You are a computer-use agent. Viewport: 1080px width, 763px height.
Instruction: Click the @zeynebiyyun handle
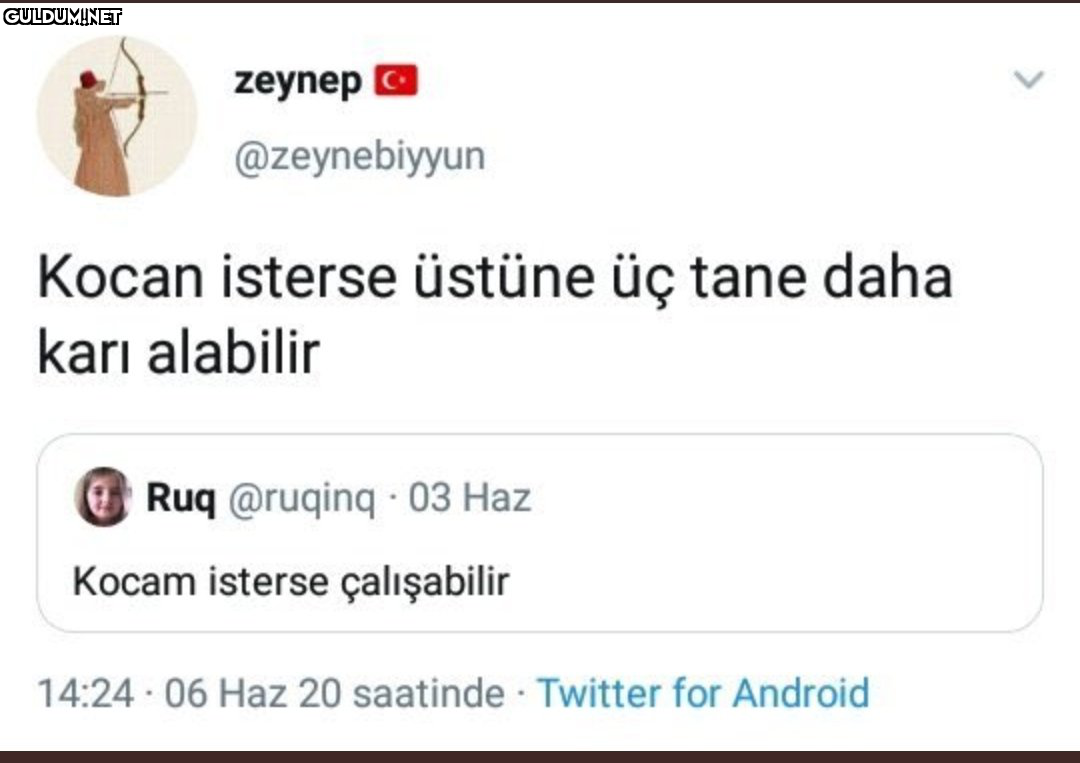pos(359,157)
